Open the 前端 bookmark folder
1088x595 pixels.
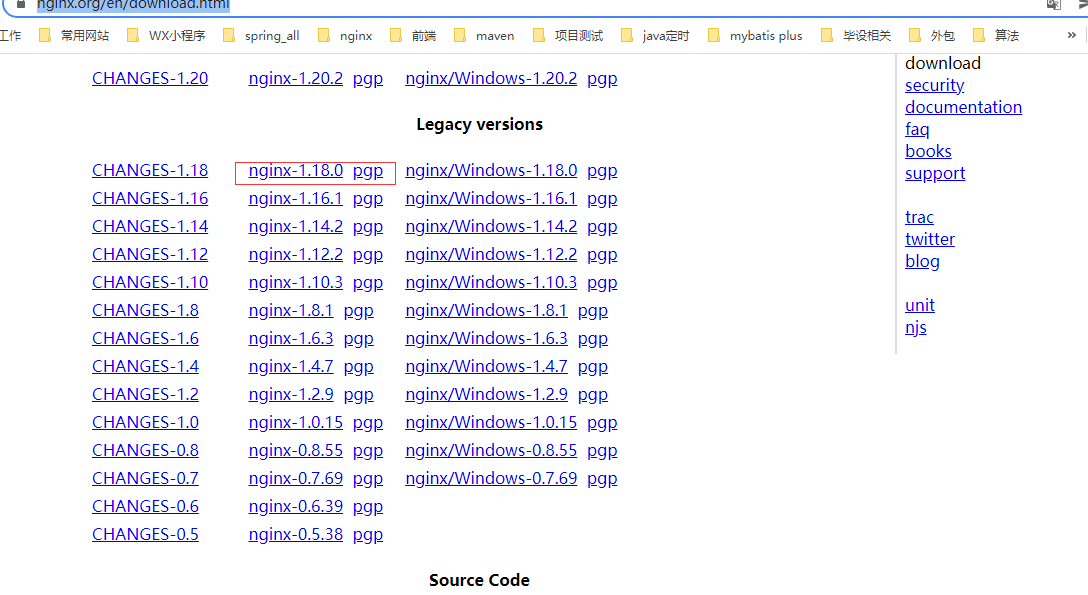413,35
